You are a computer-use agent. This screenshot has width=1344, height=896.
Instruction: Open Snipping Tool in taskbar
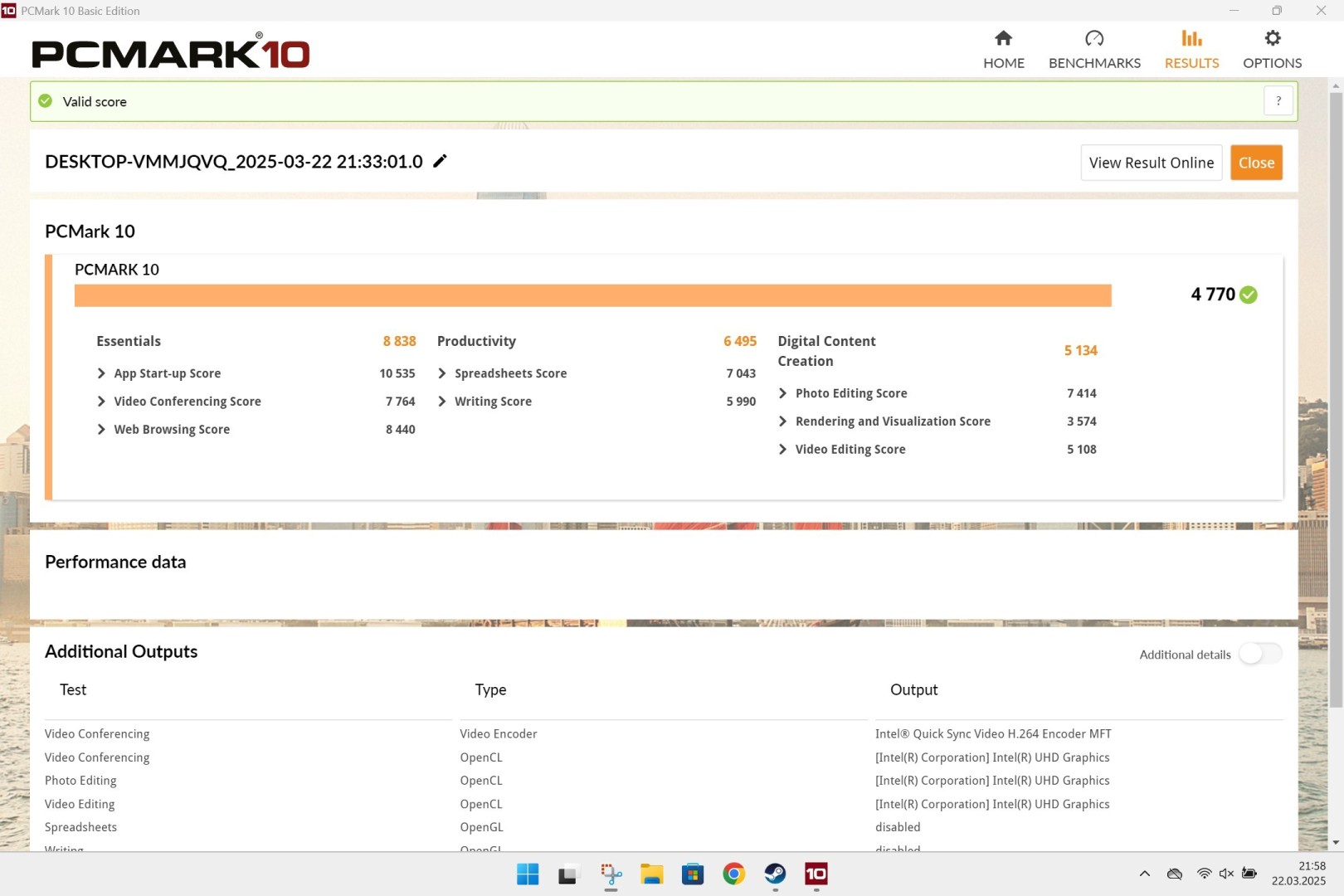click(611, 874)
